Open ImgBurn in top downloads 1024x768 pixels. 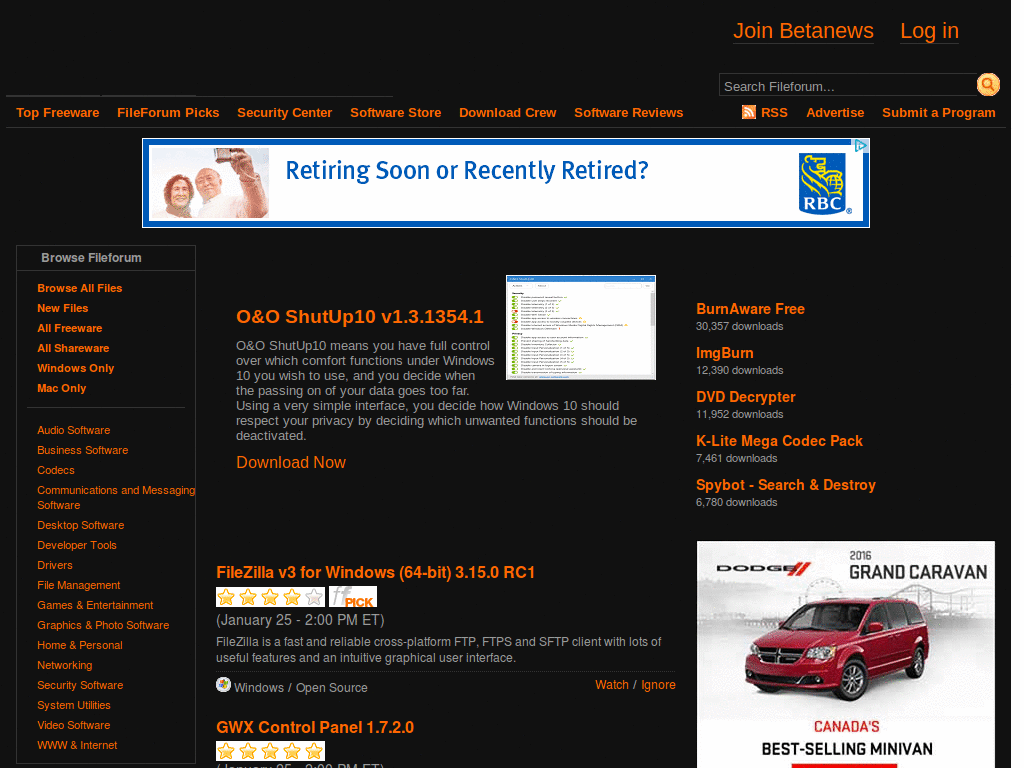pyautogui.click(x=725, y=353)
